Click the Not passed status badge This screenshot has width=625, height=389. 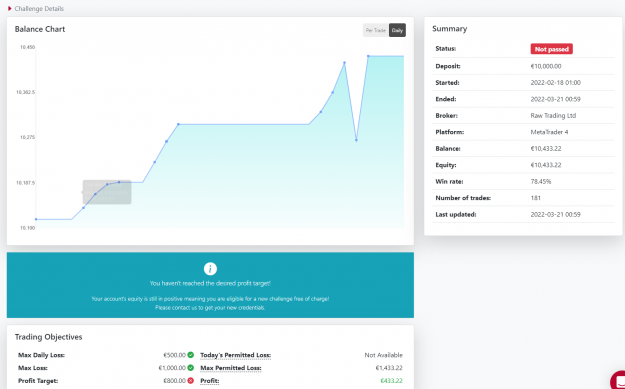(x=551, y=49)
